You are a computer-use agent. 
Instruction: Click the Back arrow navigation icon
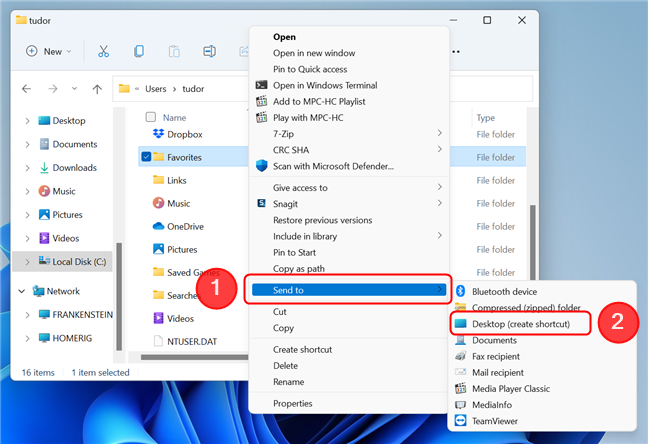(26, 89)
